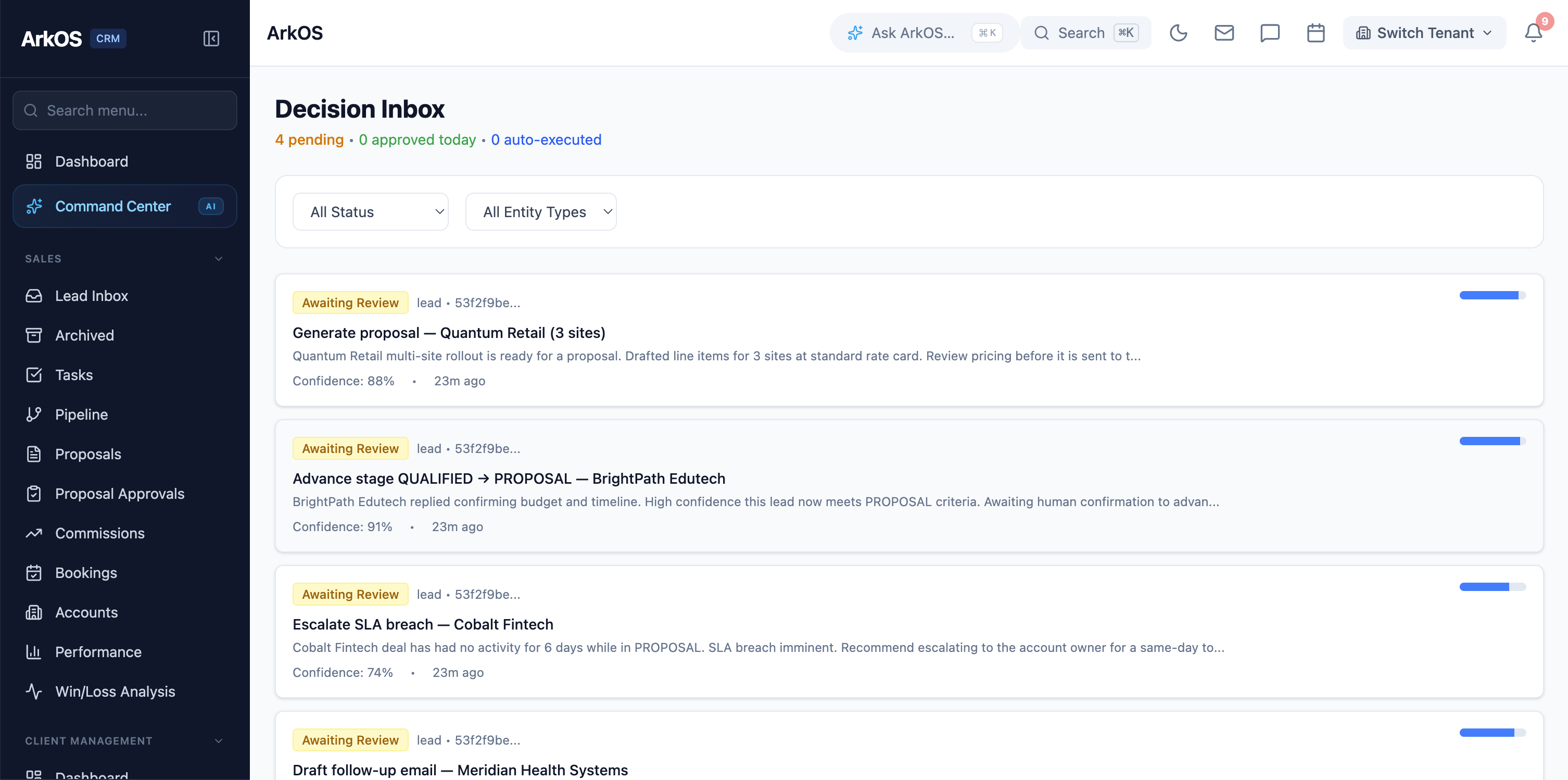This screenshot has height=780, width=1568.
Task: Click the Tasks checkmark icon
Action: [x=33, y=375]
